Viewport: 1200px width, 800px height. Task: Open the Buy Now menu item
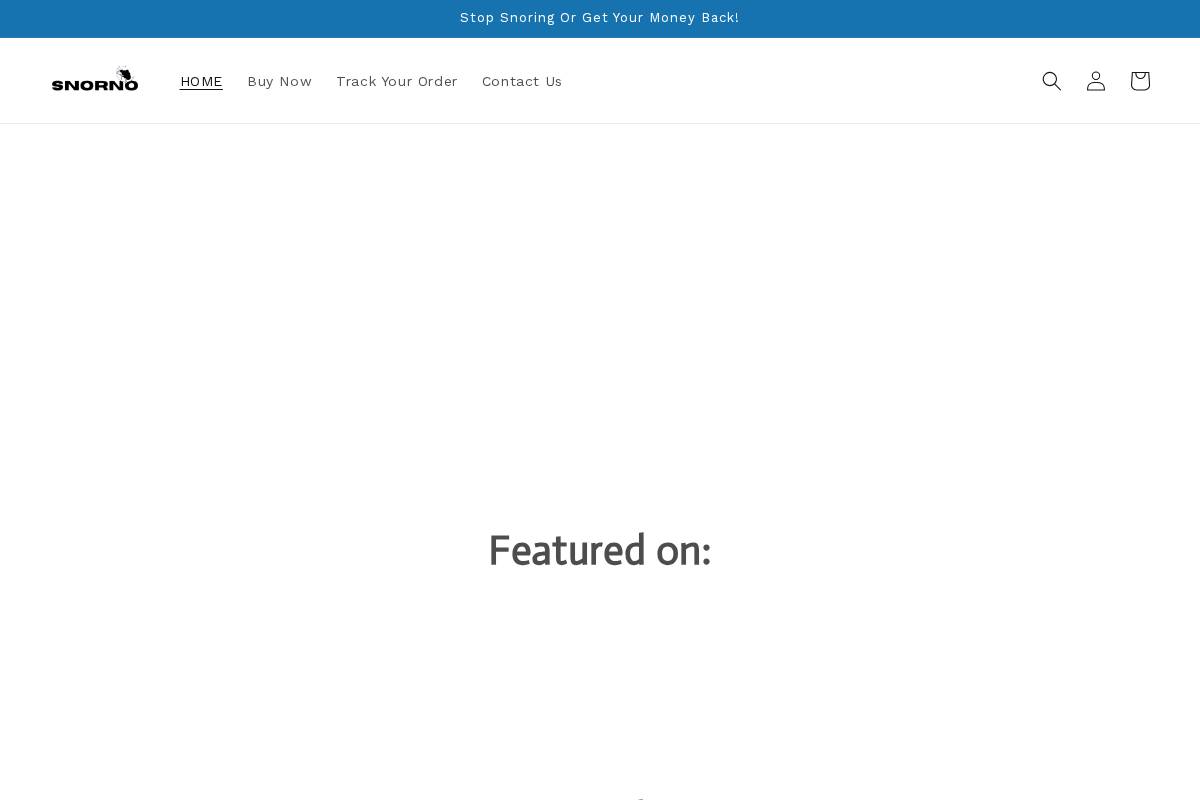(x=279, y=81)
